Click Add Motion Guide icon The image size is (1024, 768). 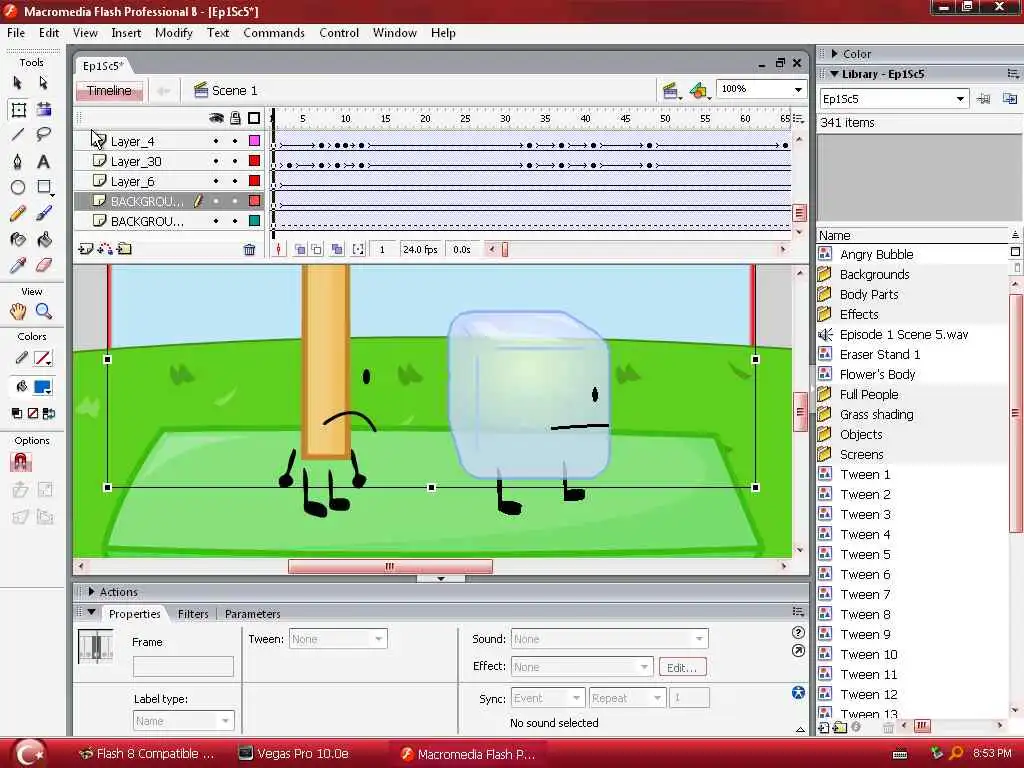pyautogui.click(x=104, y=249)
